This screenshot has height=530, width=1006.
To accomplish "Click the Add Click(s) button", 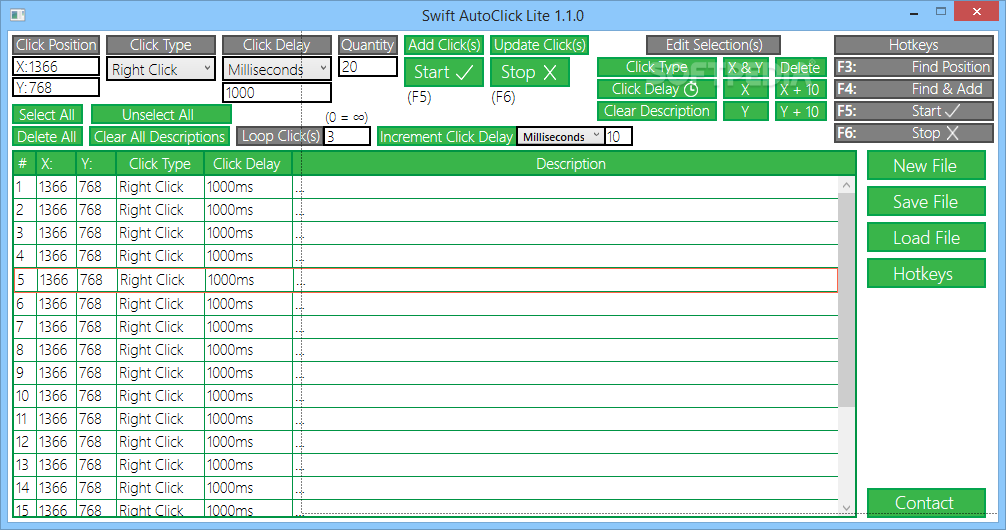I will 444,45.
